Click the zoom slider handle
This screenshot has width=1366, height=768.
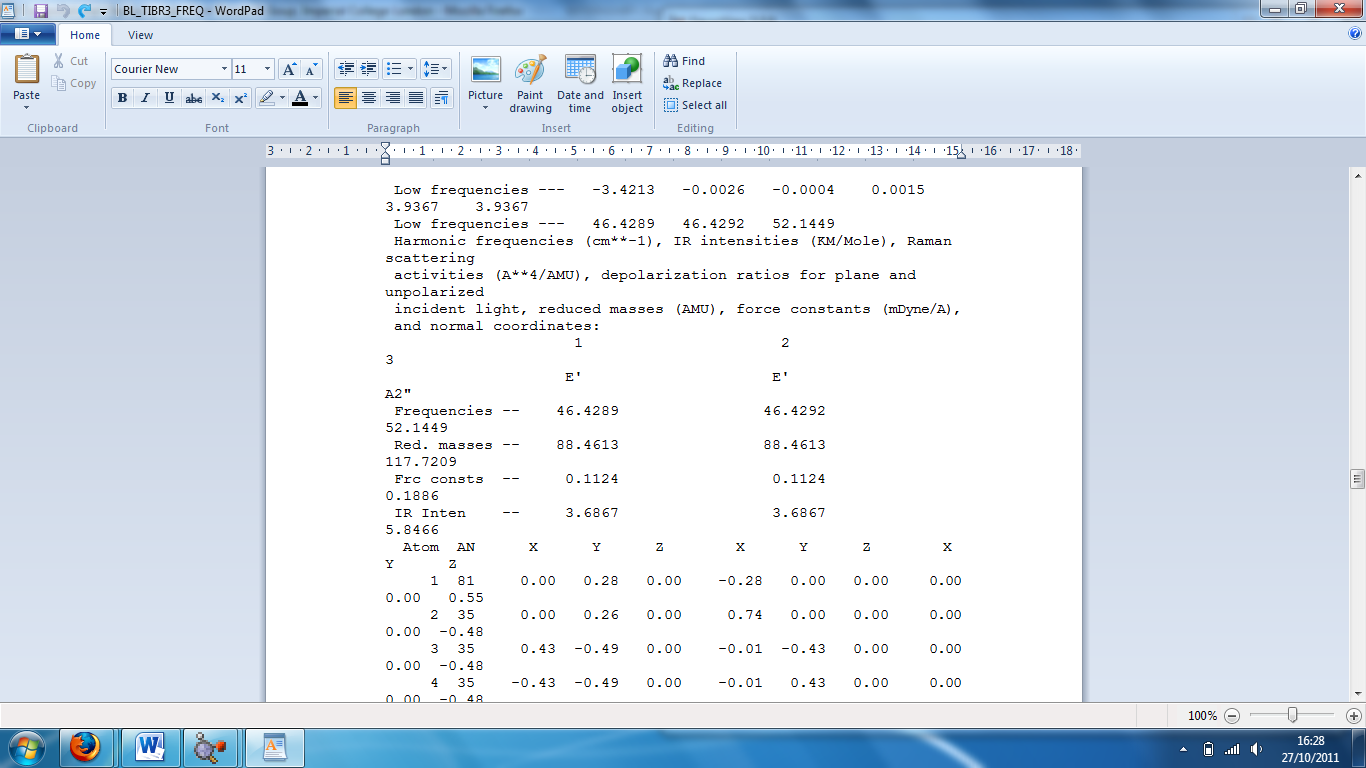(1293, 716)
